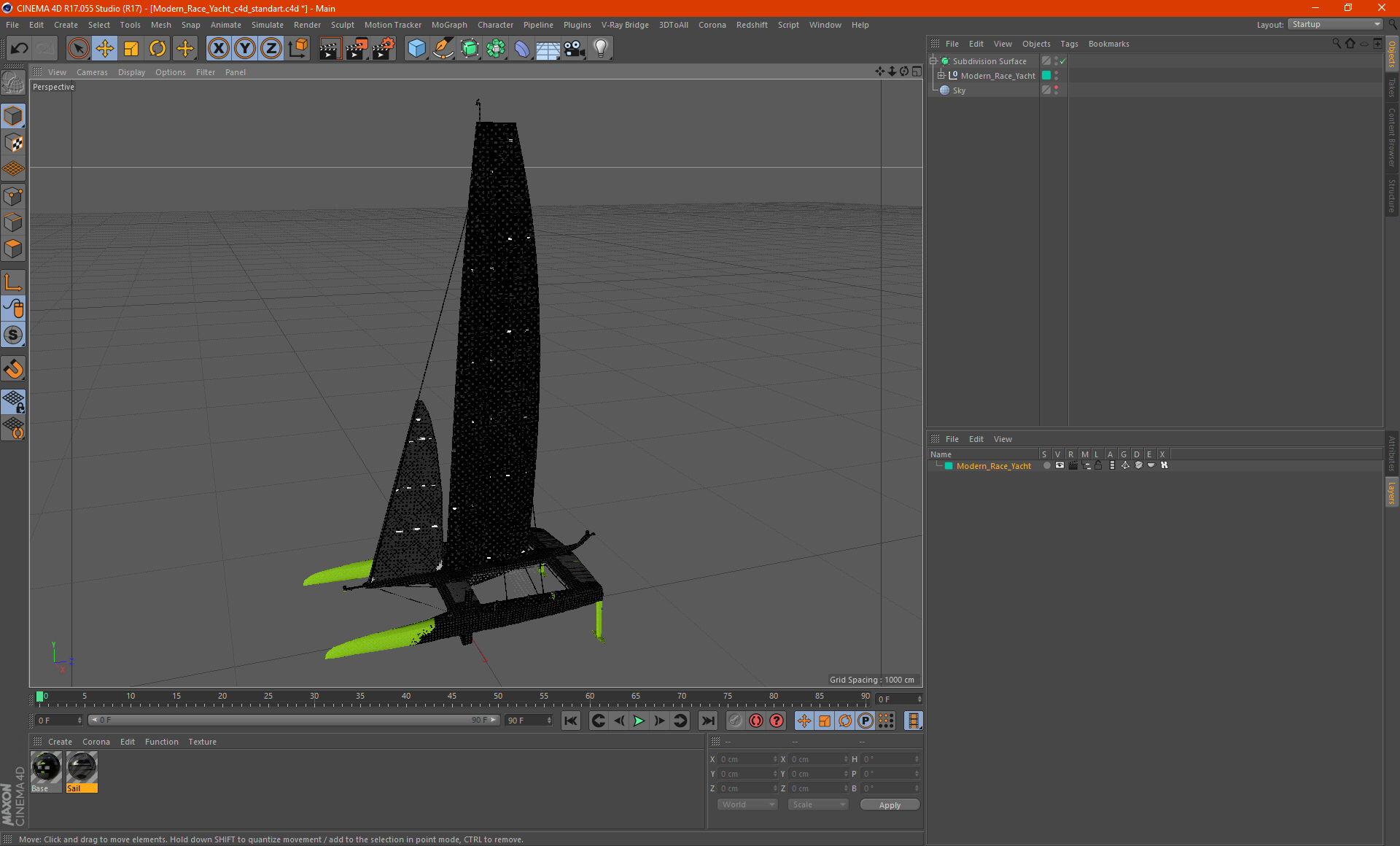This screenshot has width=1400, height=846.
Task: Add a floor environment object
Action: click(548, 49)
